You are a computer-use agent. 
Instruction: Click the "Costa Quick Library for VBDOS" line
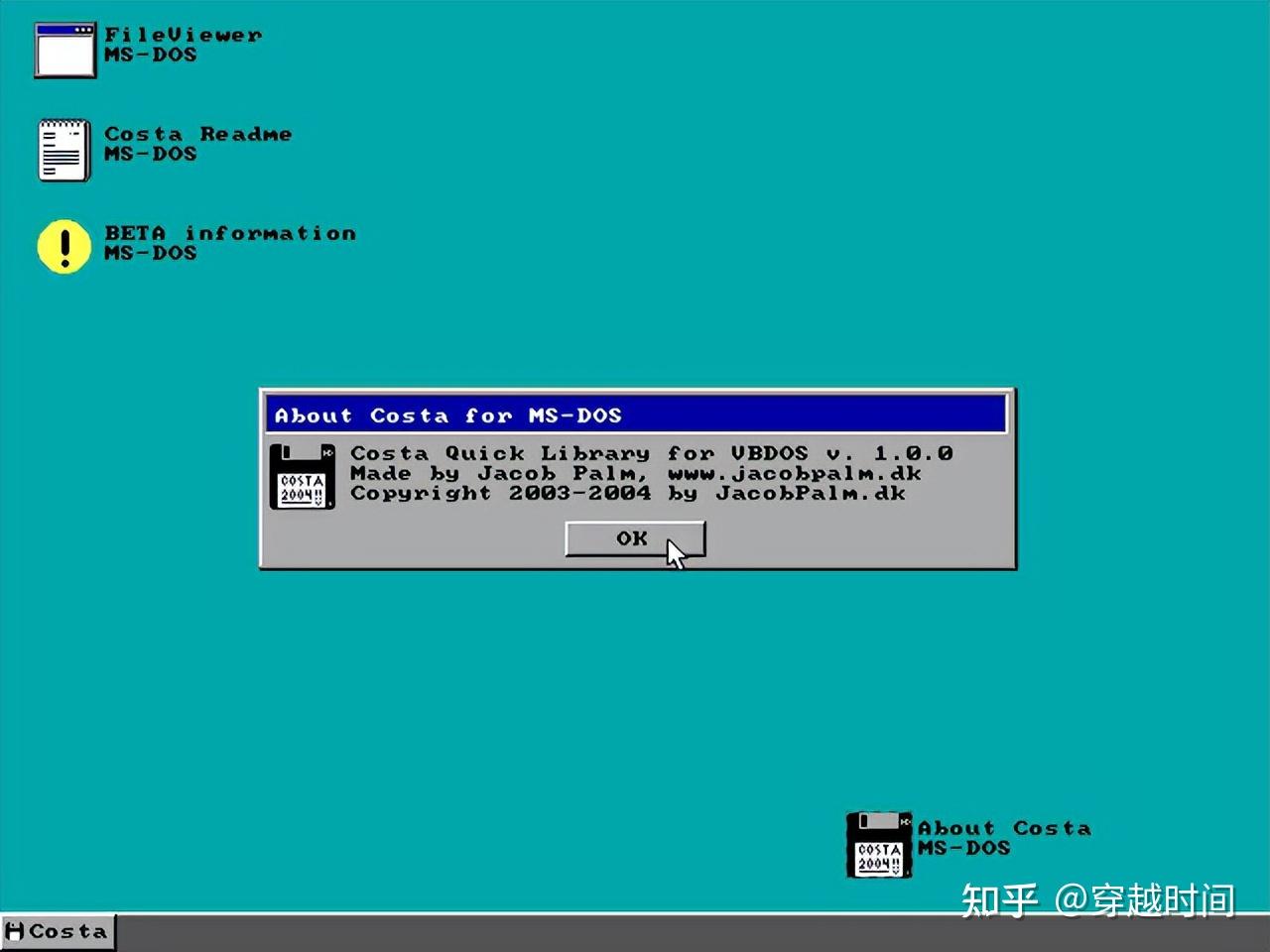coord(652,453)
